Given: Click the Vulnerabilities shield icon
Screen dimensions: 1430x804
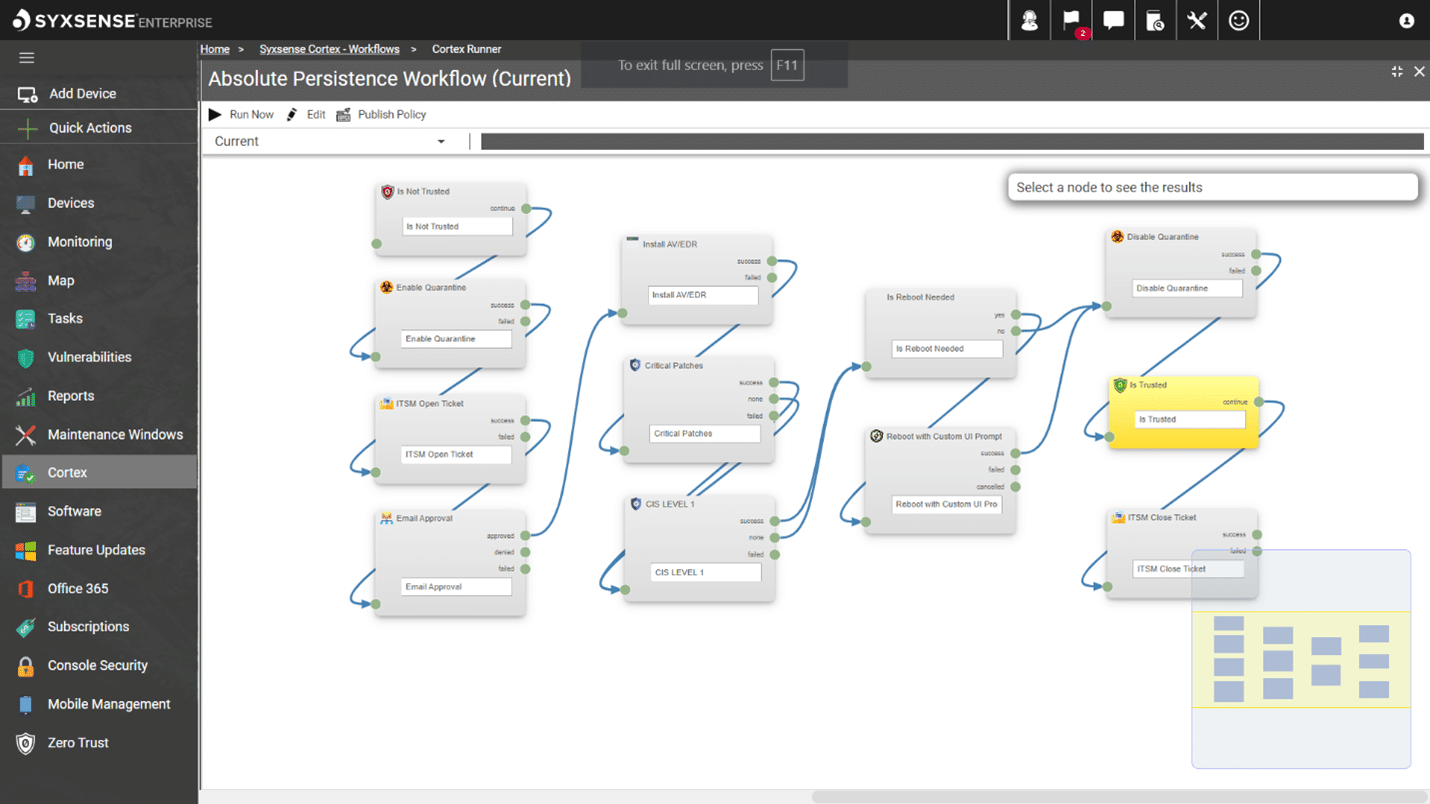Looking at the screenshot, I should [26, 358].
